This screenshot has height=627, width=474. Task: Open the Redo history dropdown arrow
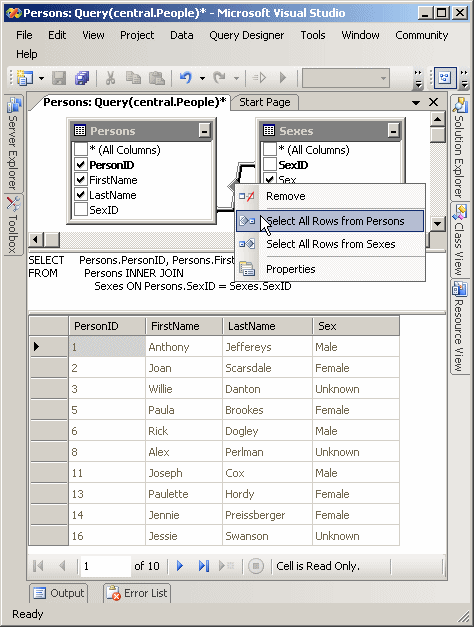pos(236,78)
